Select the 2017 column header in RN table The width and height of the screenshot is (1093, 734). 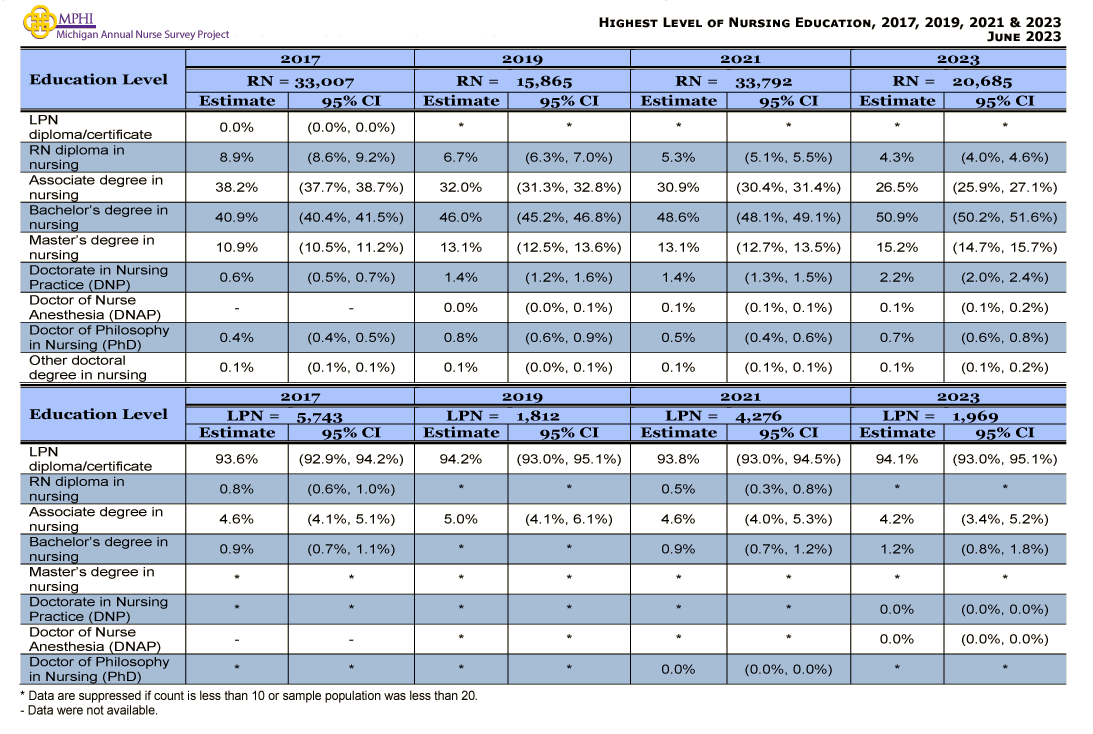(302, 58)
